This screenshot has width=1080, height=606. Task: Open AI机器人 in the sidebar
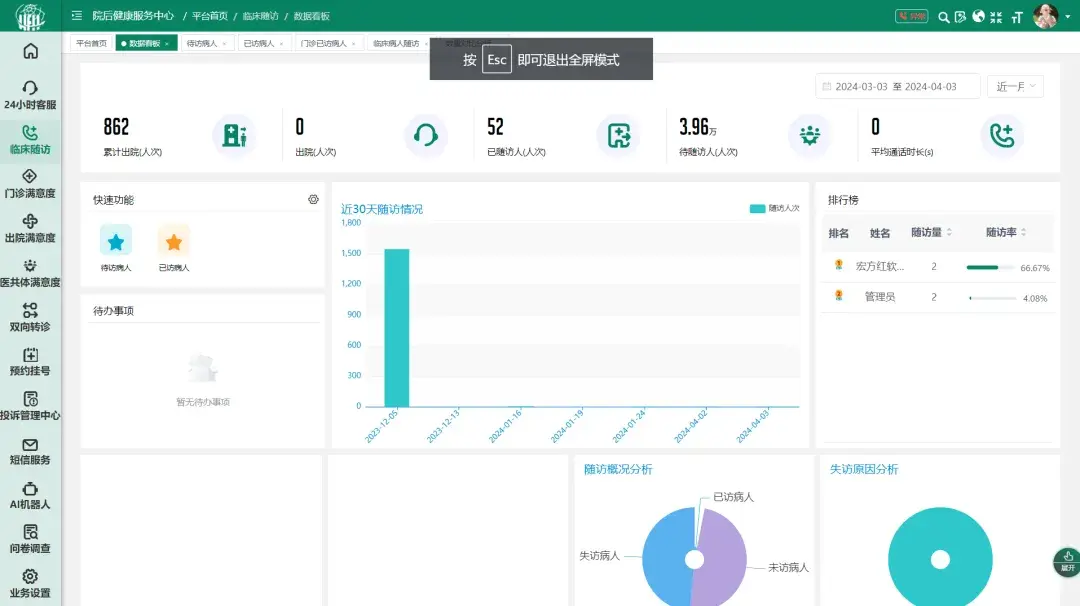click(x=30, y=495)
